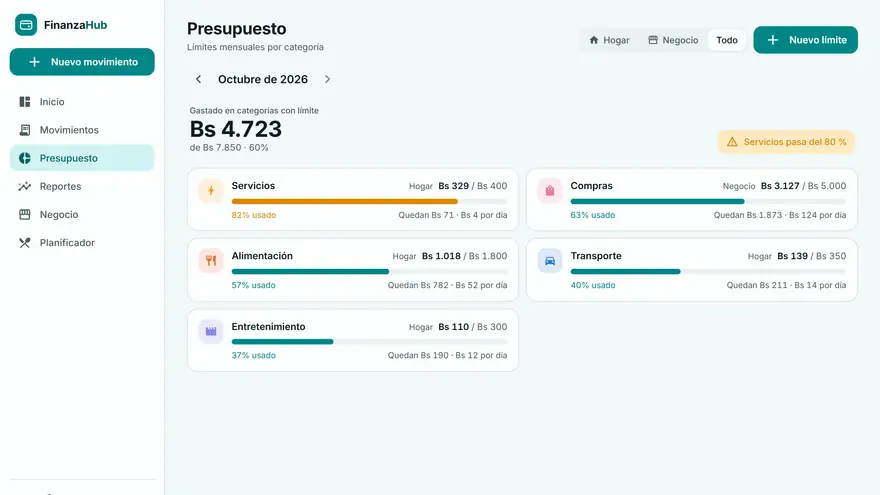
Task: Click 'Quedan Bs 71 · Bs 4 por día'
Action: (453, 215)
